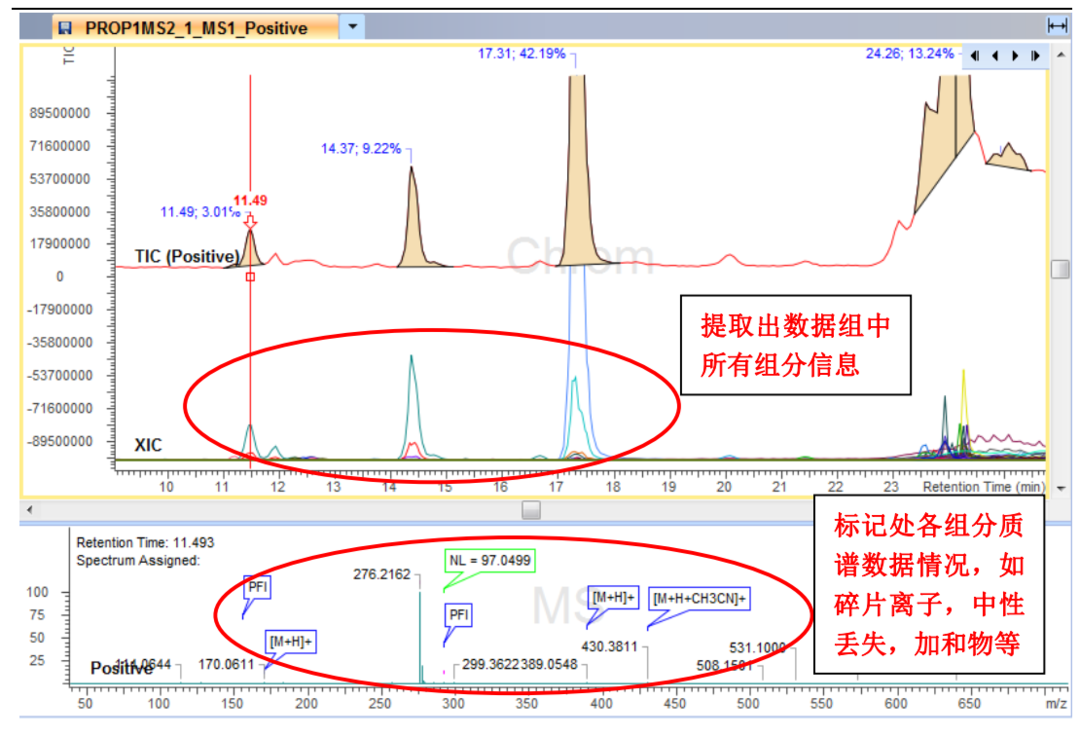Jump to the first peak using the leftmost navigation arrow
1080x737 pixels.
[973, 56]
